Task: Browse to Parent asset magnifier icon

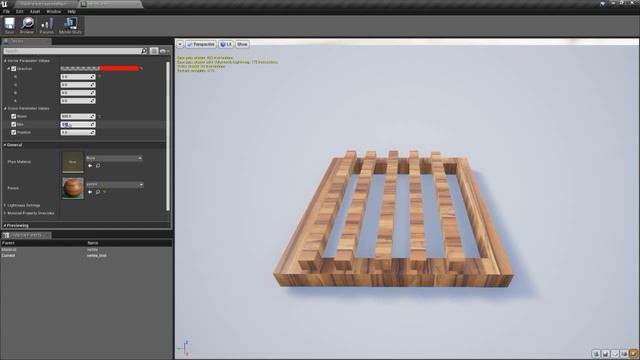Action: tap(98, 192)
